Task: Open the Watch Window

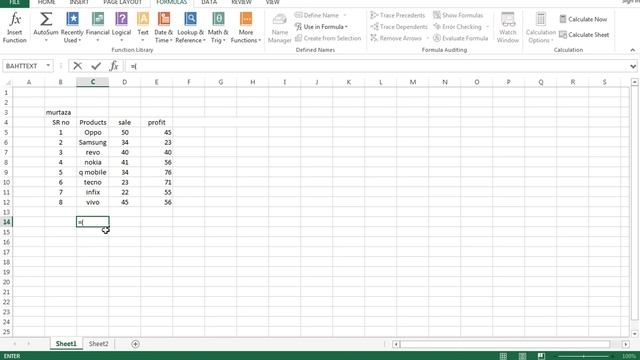Action: (x=508, y=27)
